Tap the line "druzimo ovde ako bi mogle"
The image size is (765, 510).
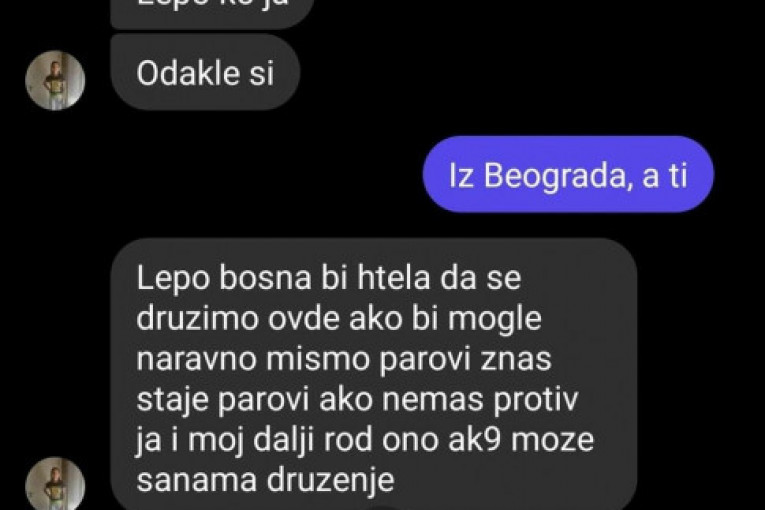pyautogui.click(x=339, y=319)
